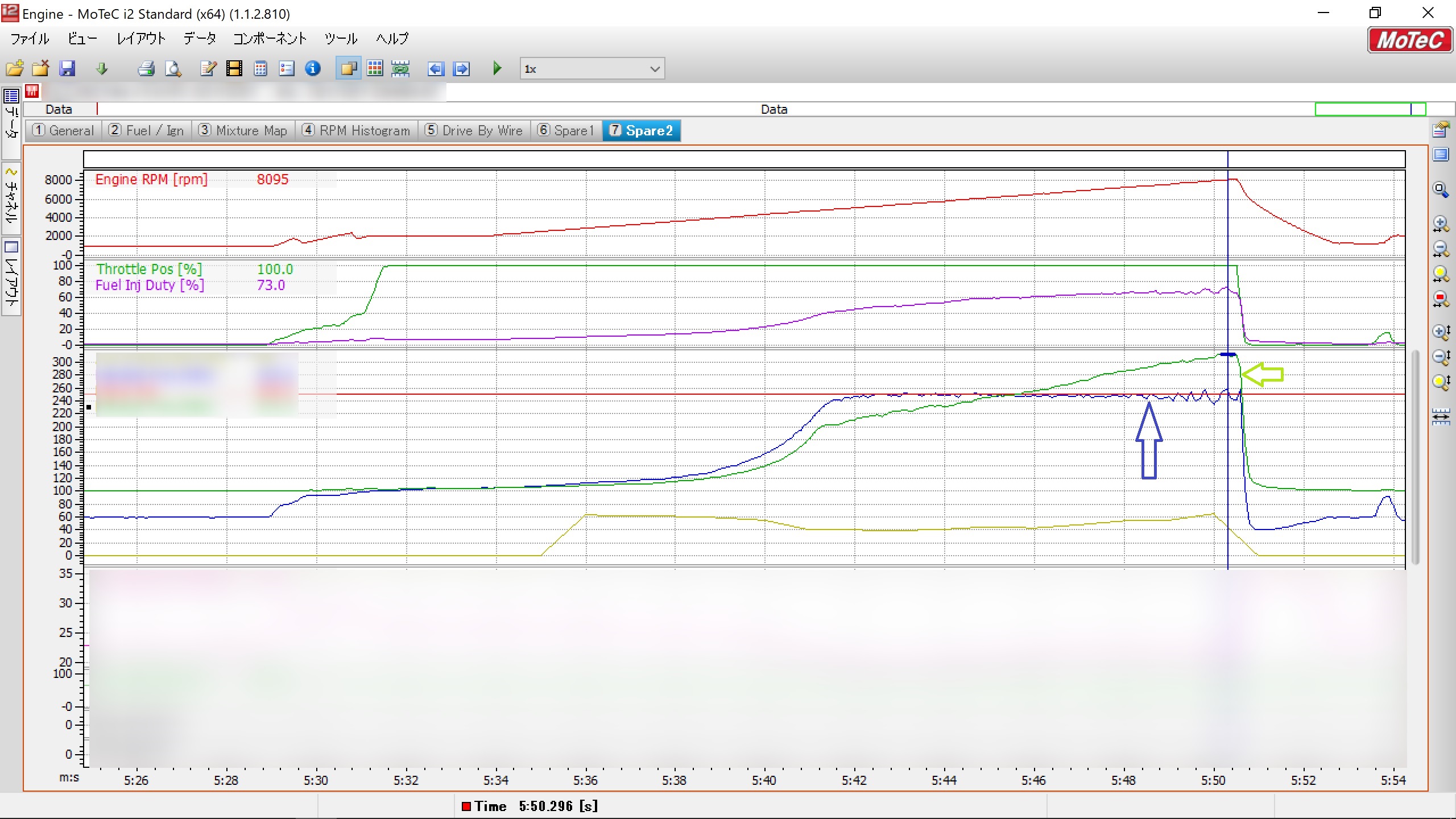Click the open log file folder icon
The width and height of the screenshot is (1456, 819).
[x=15, y=69]
